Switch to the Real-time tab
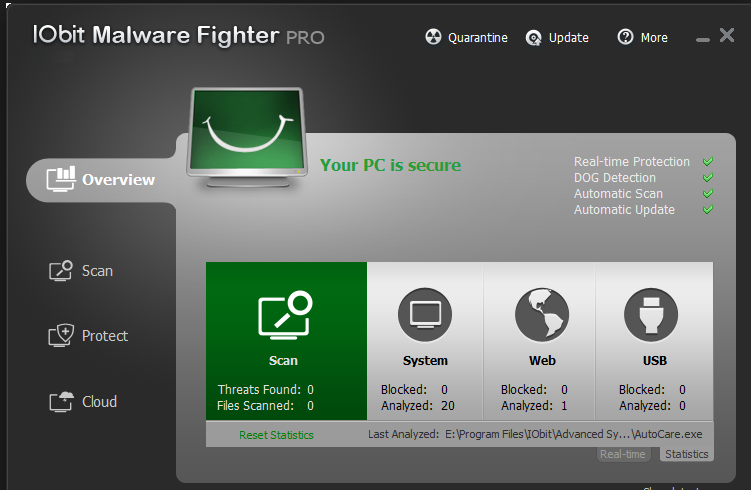The height and width of the screenshot is (490, 751). tap(623, 454)
